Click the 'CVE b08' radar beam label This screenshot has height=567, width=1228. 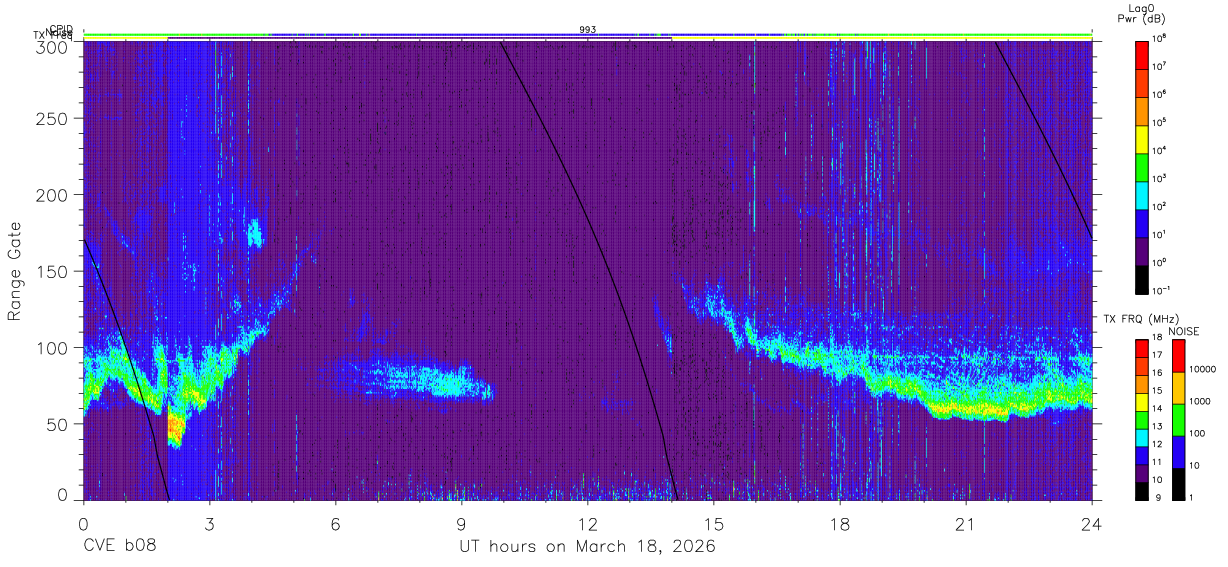119,547
